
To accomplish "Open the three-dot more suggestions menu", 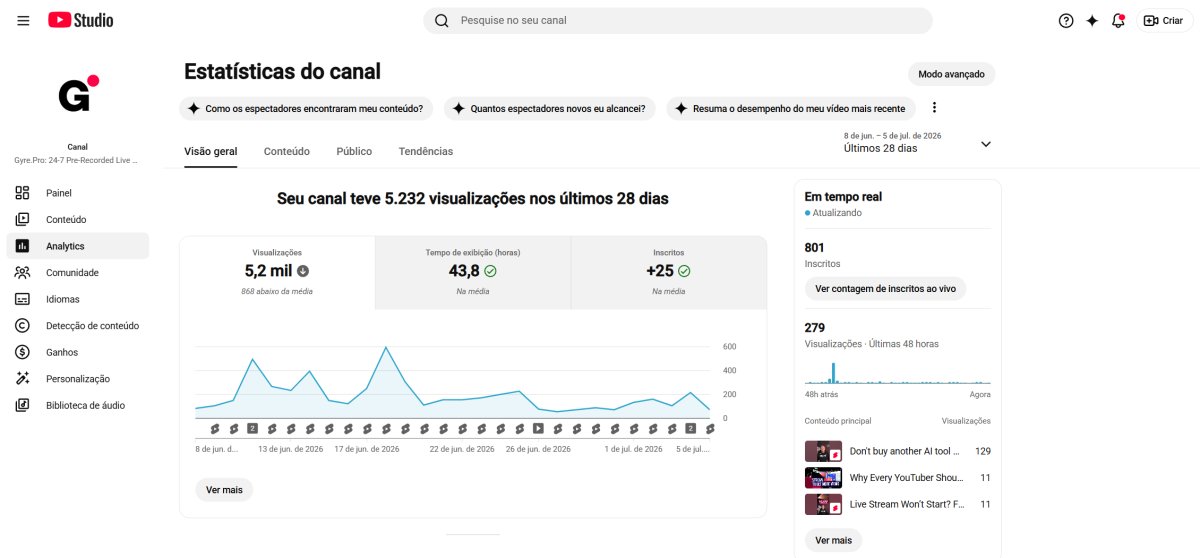I will 935,108.
